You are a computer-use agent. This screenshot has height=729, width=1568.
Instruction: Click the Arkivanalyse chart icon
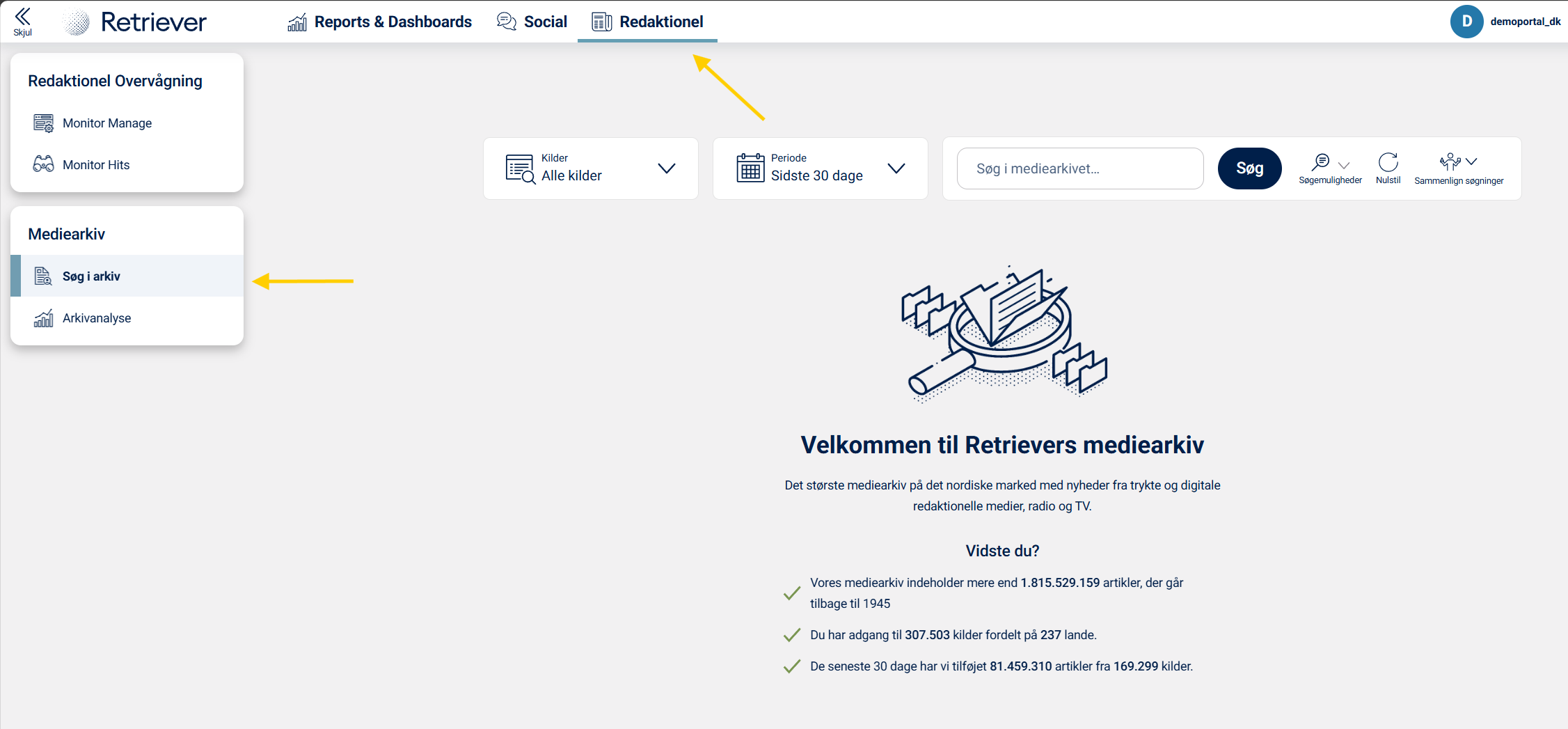coord(43,318)
